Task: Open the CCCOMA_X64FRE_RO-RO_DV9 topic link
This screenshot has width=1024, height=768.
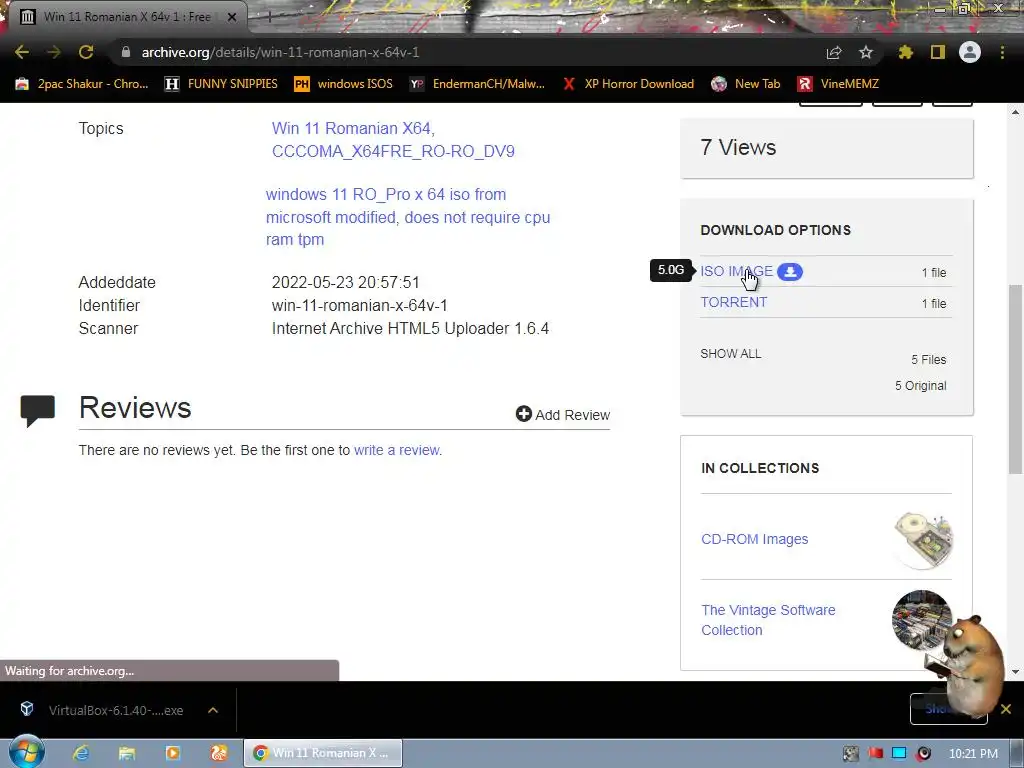Action: tap(393, 152)
